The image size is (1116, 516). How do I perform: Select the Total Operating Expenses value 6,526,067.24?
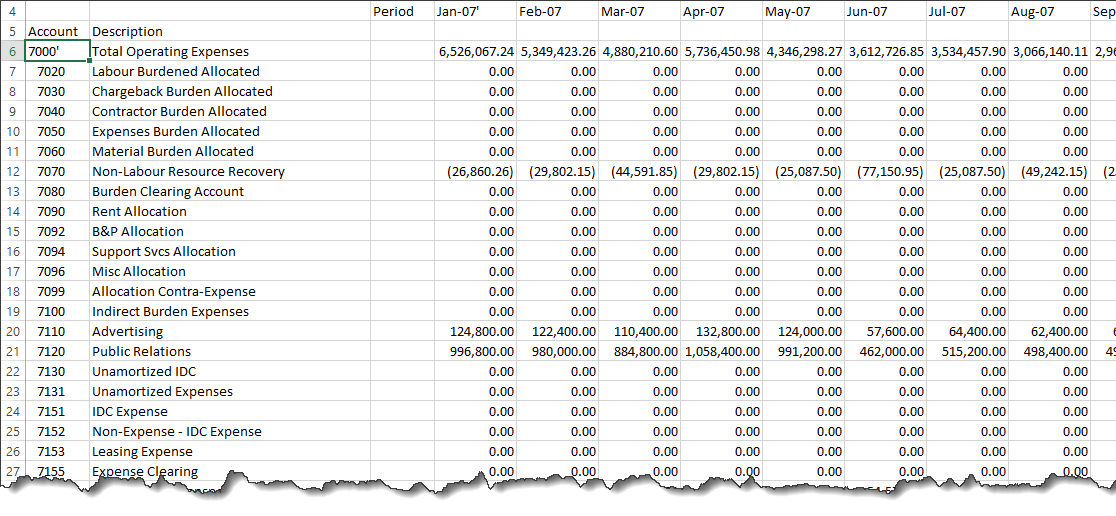[x=476, y=51]
